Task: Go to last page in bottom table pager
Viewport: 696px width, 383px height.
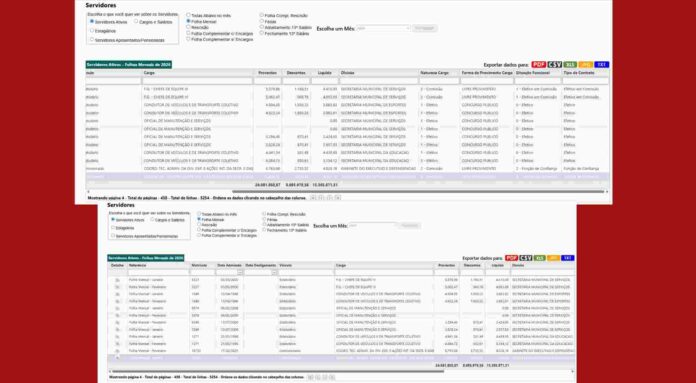Action: point(333,377)
